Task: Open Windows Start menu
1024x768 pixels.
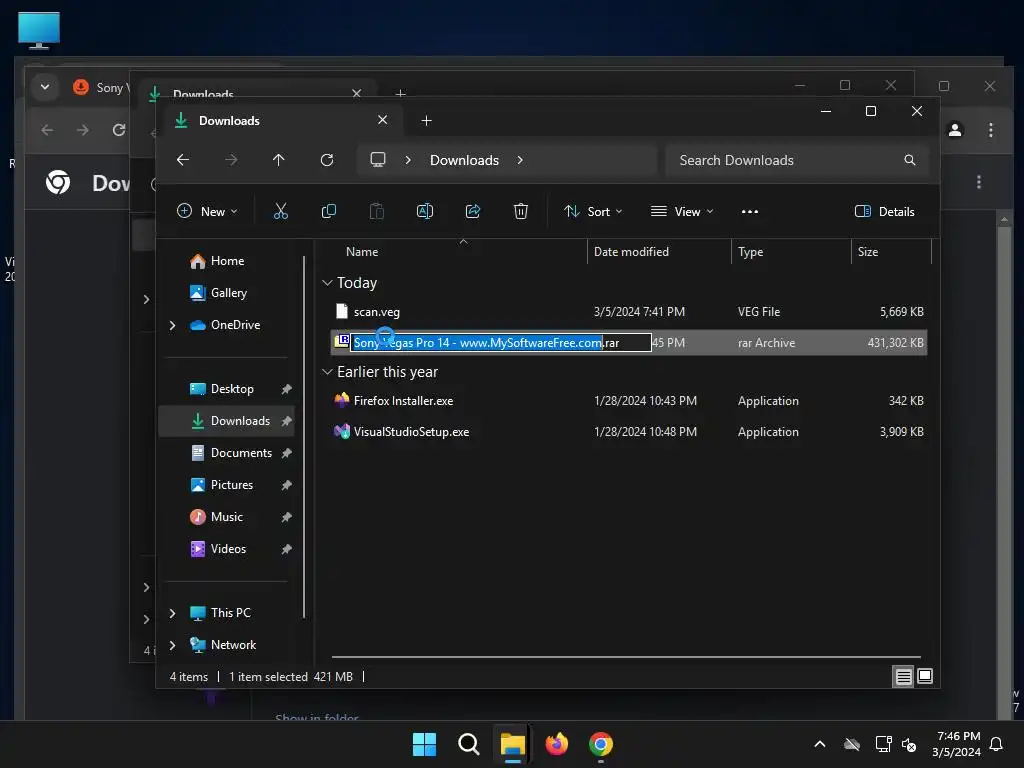Action: tap(424, 744)
